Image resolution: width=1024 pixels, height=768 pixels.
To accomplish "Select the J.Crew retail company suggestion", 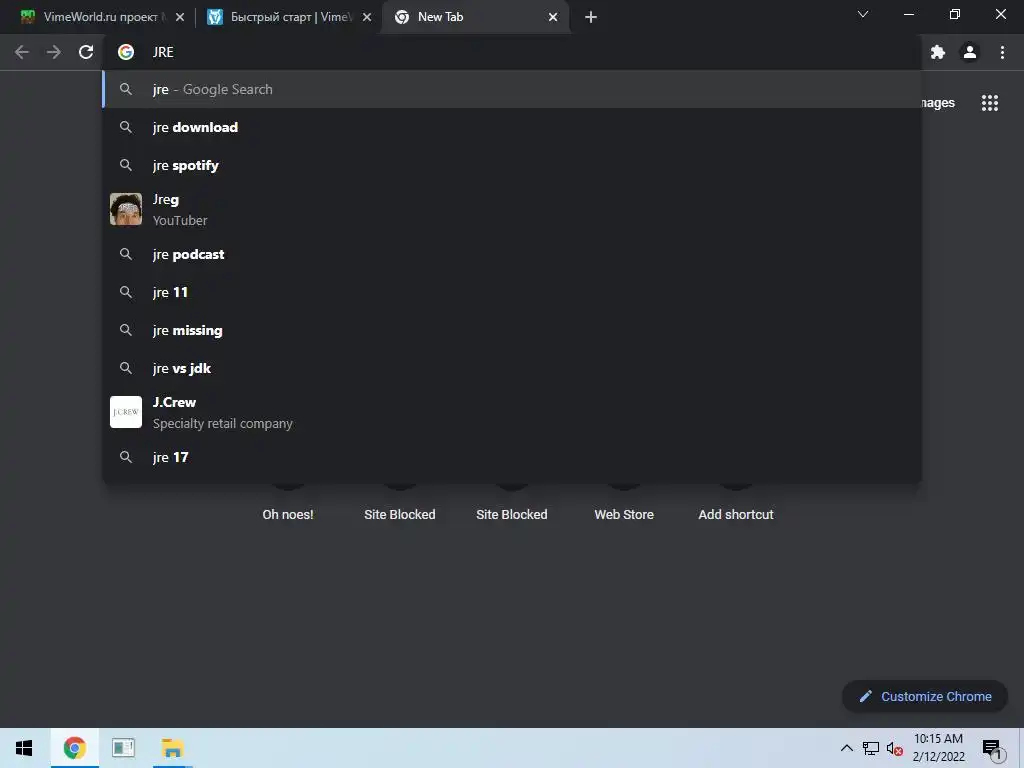I will [513, 413].
